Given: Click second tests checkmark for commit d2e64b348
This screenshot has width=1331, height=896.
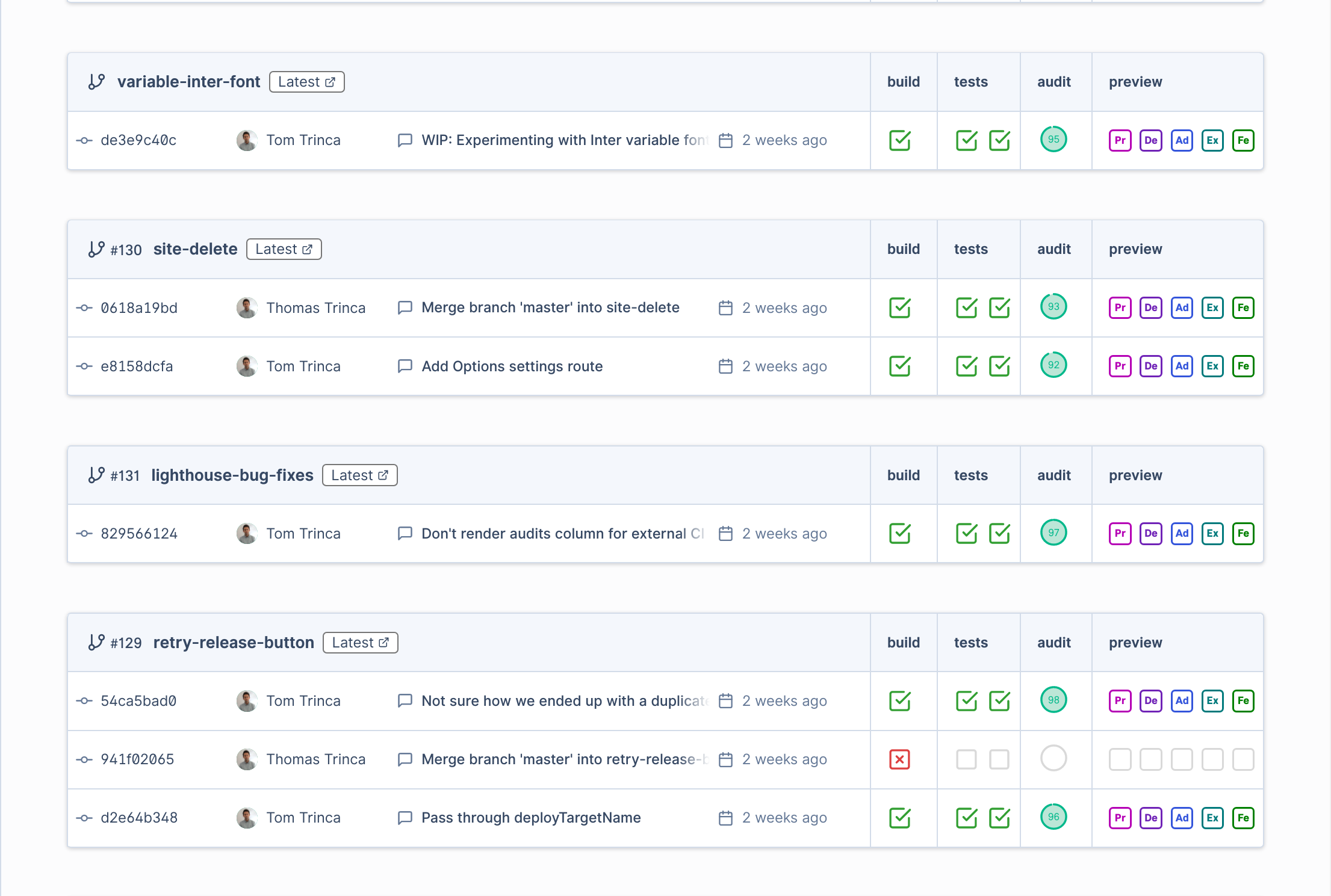Looking at the screenshot, I should [999, 818].
